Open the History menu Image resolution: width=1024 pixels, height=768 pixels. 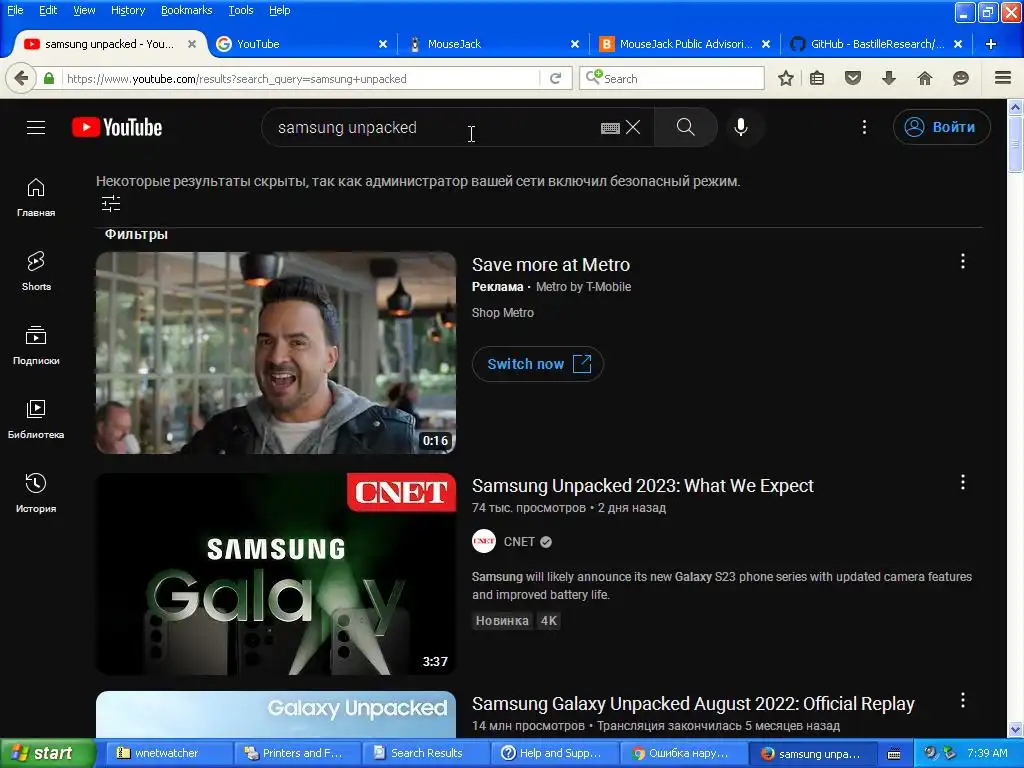(128, 10)
